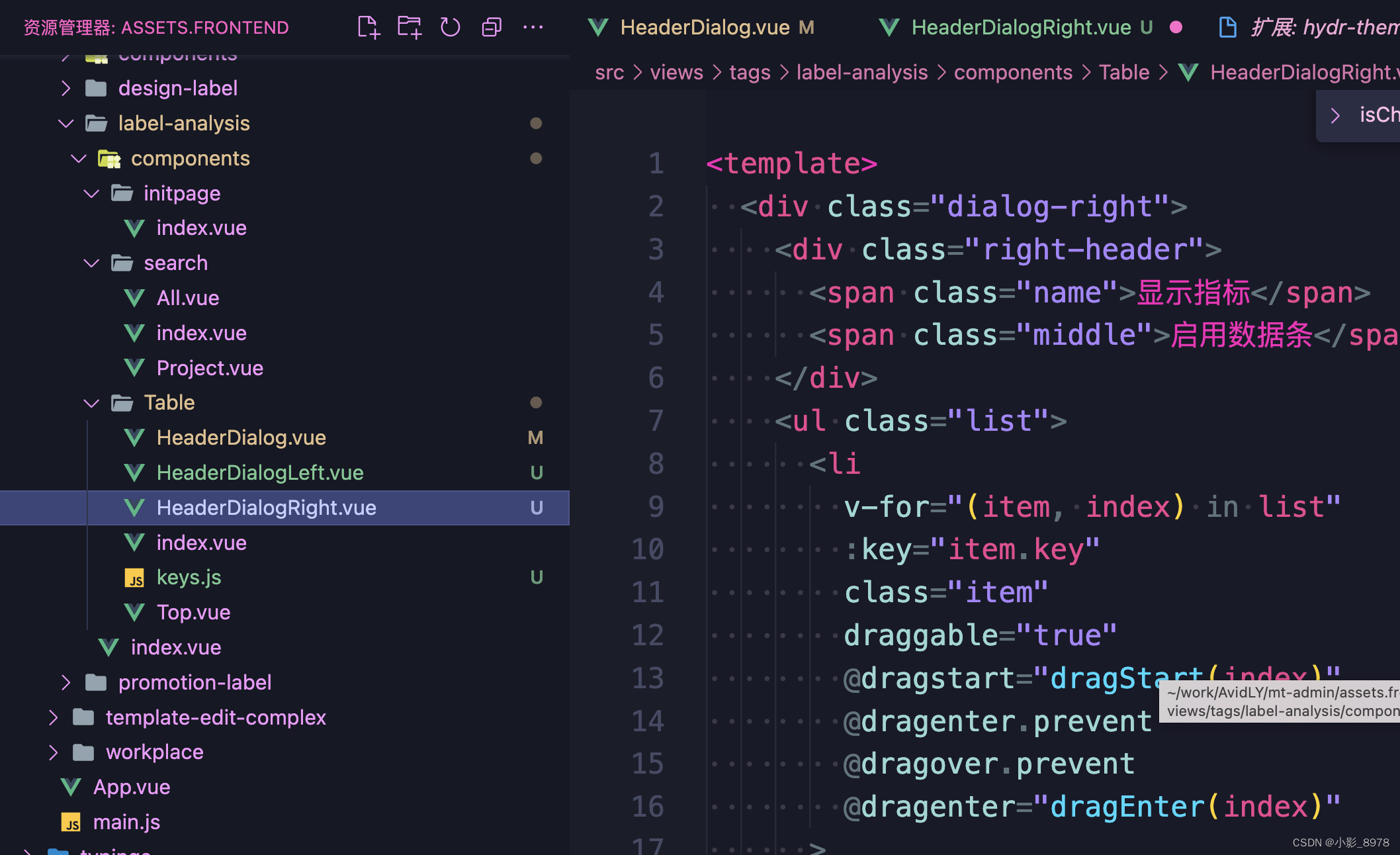1400x855 pixels.
Task: Click the JS icon beside main.js
Action: [71, 823]
